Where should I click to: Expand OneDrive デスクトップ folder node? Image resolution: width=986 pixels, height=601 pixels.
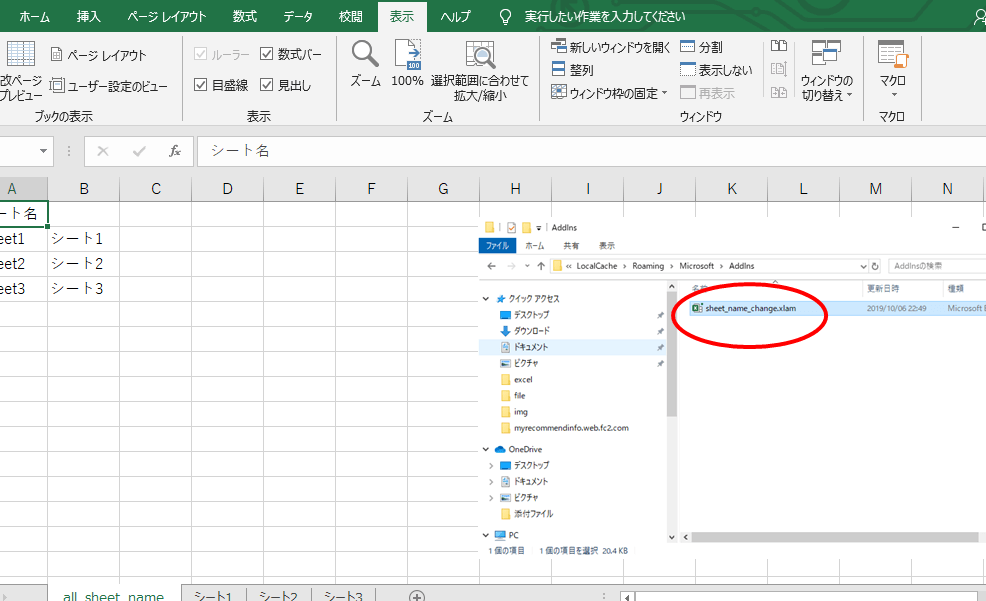click(491, 466)
